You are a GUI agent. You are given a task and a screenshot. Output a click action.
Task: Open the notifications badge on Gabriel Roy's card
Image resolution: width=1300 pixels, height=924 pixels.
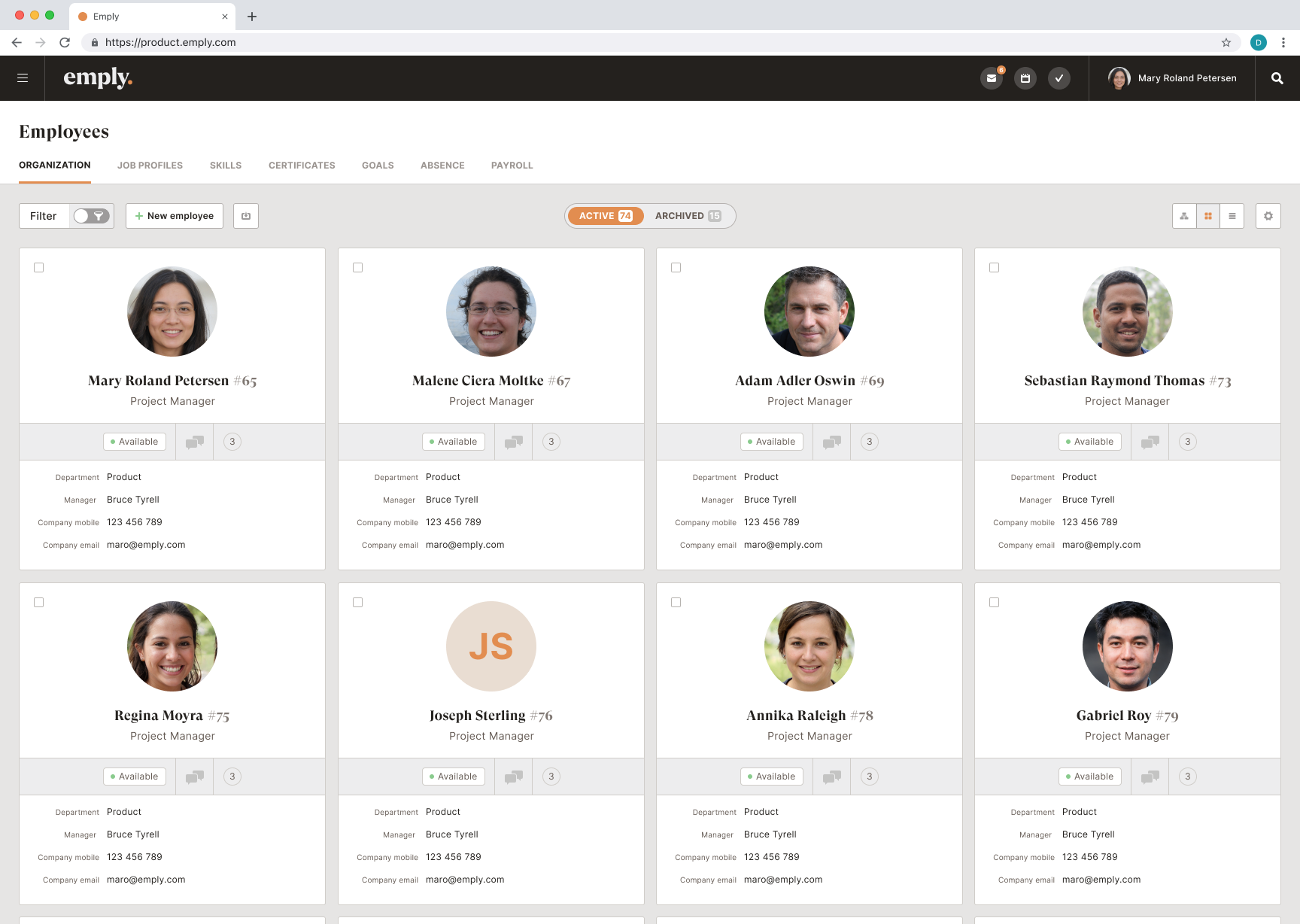tap(1187, 776)
